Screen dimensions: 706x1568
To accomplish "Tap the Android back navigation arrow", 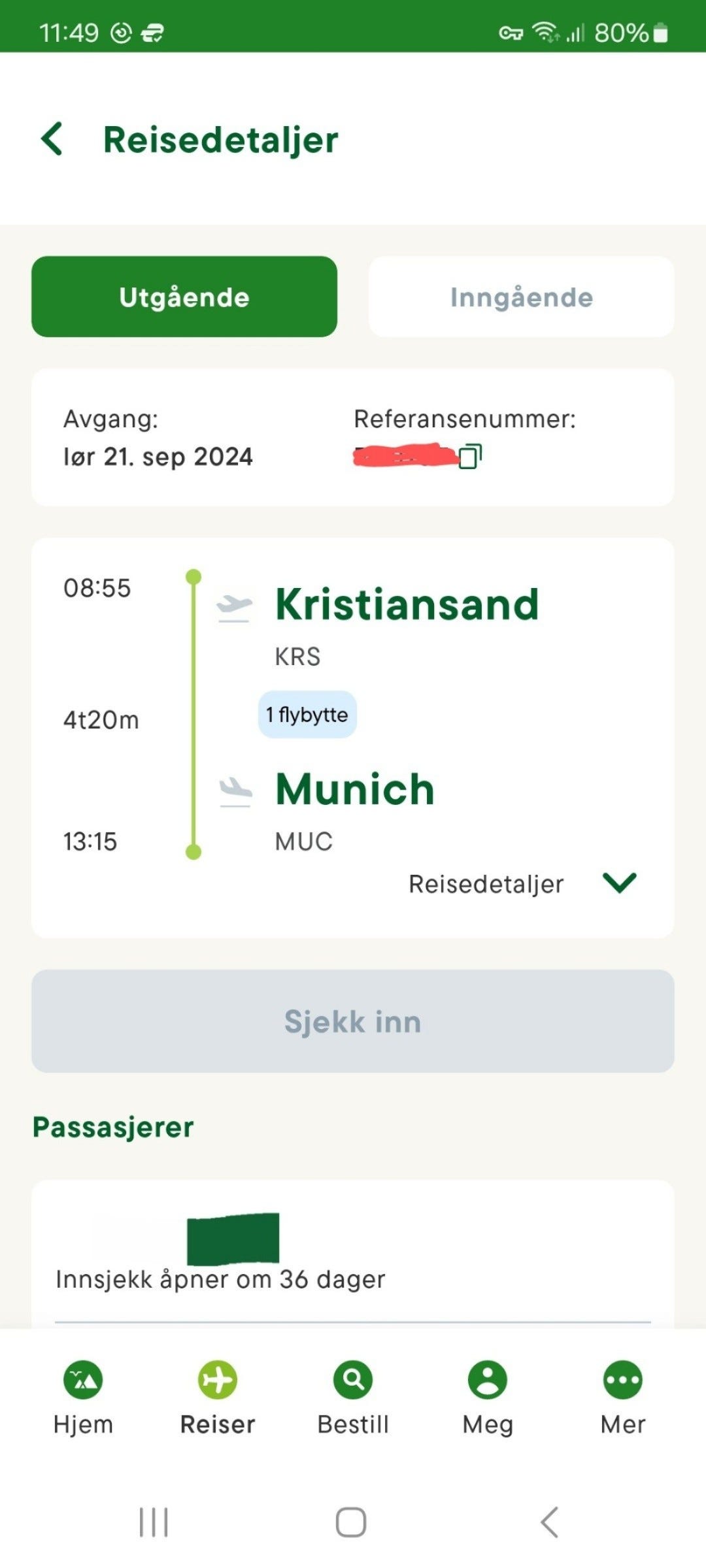I will click(549, 1522).
